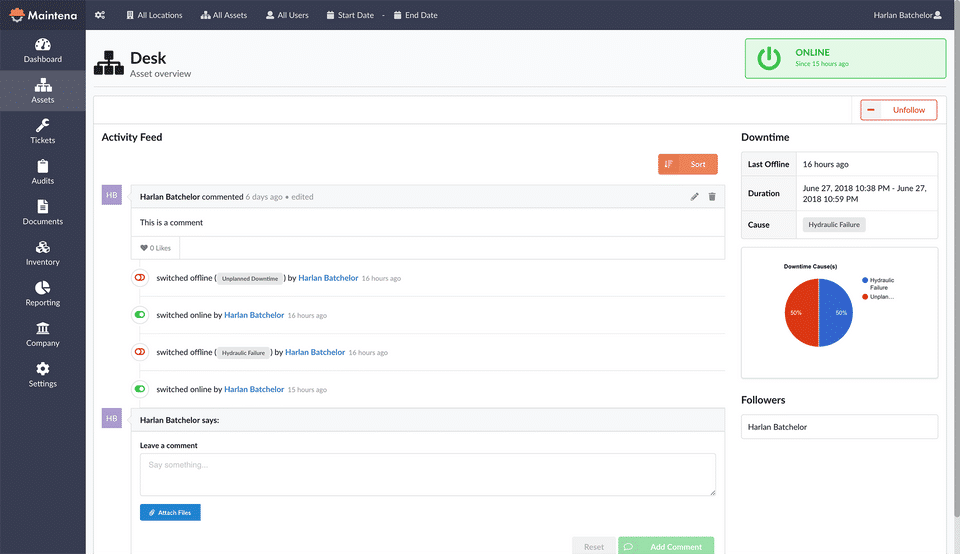
Task: Open the Assets section in sidebar
Action: click(x=43, y=91)
